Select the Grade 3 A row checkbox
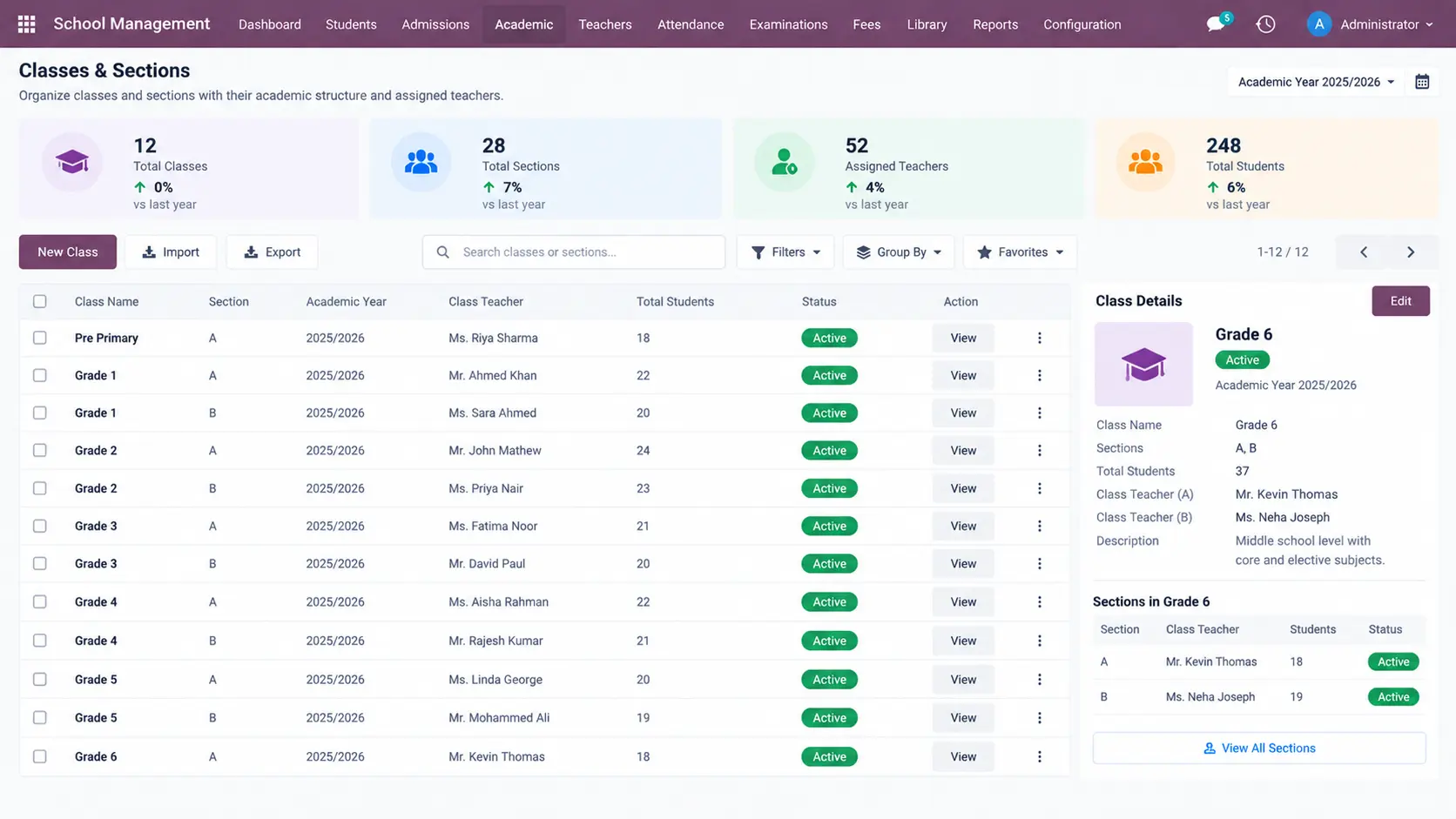 40,527
